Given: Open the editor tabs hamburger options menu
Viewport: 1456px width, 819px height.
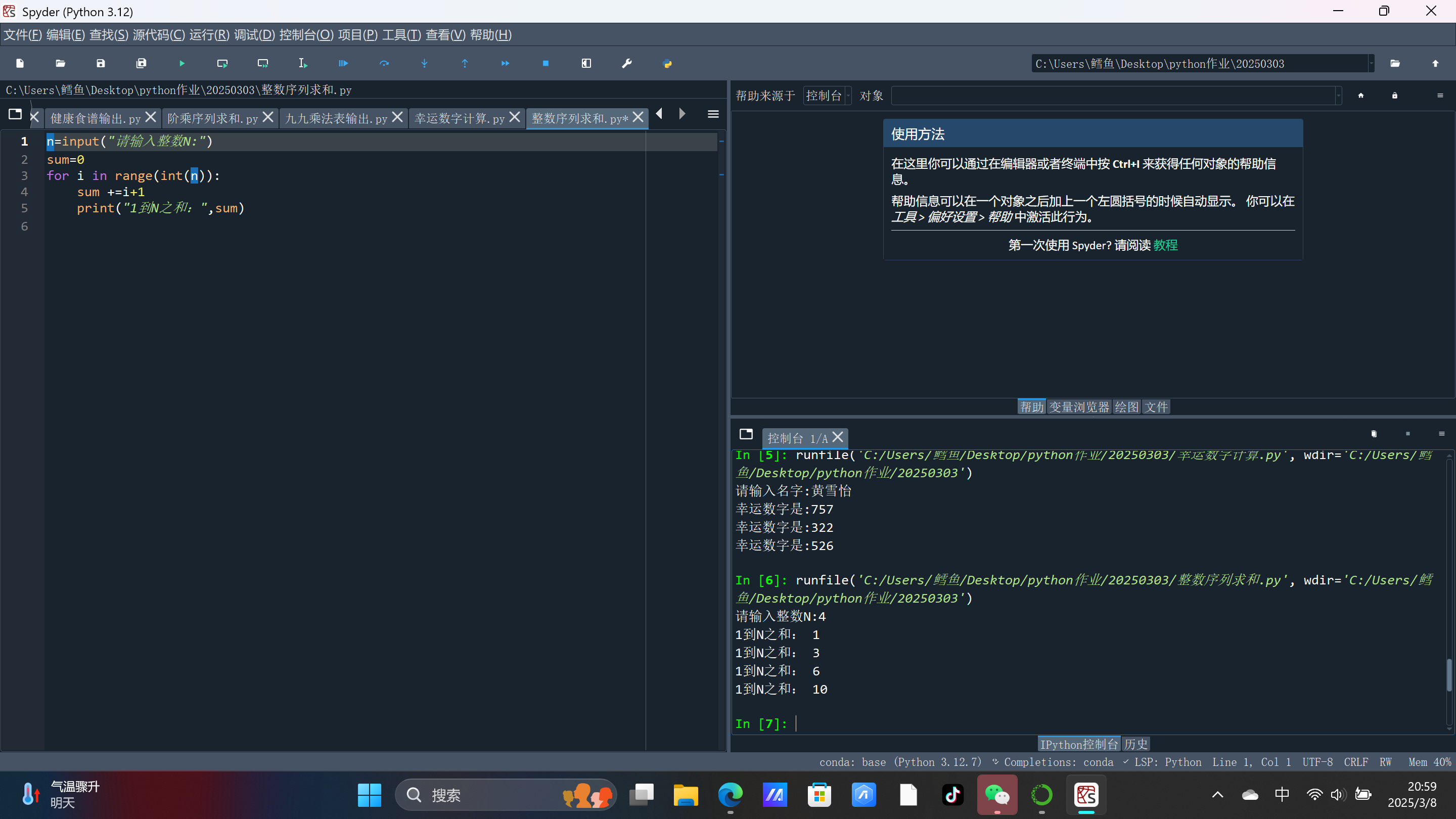Looking at the screenshot, I should coord(713,115).
